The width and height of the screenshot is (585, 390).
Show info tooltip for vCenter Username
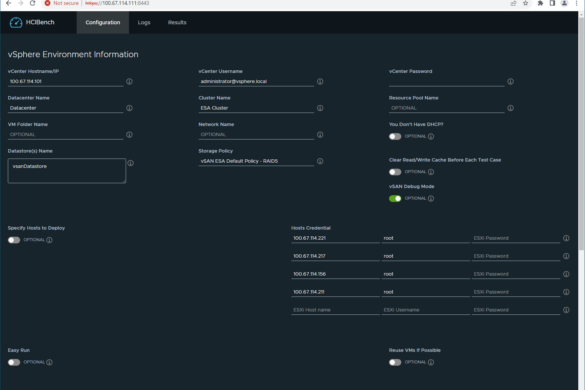point(320,81)
